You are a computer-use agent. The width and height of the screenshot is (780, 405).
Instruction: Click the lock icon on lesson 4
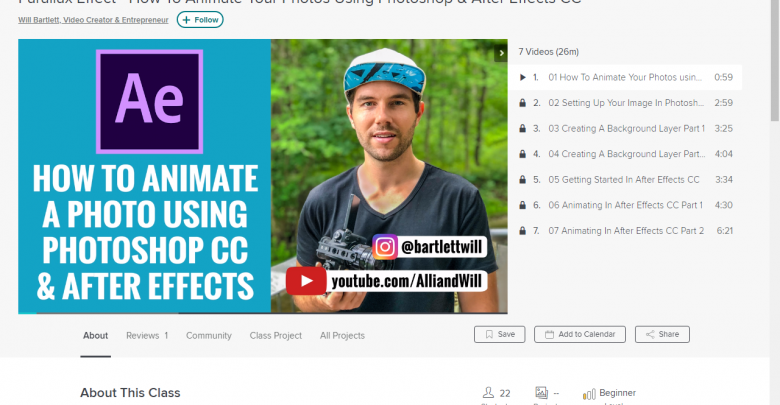click(x=522, y=154)
